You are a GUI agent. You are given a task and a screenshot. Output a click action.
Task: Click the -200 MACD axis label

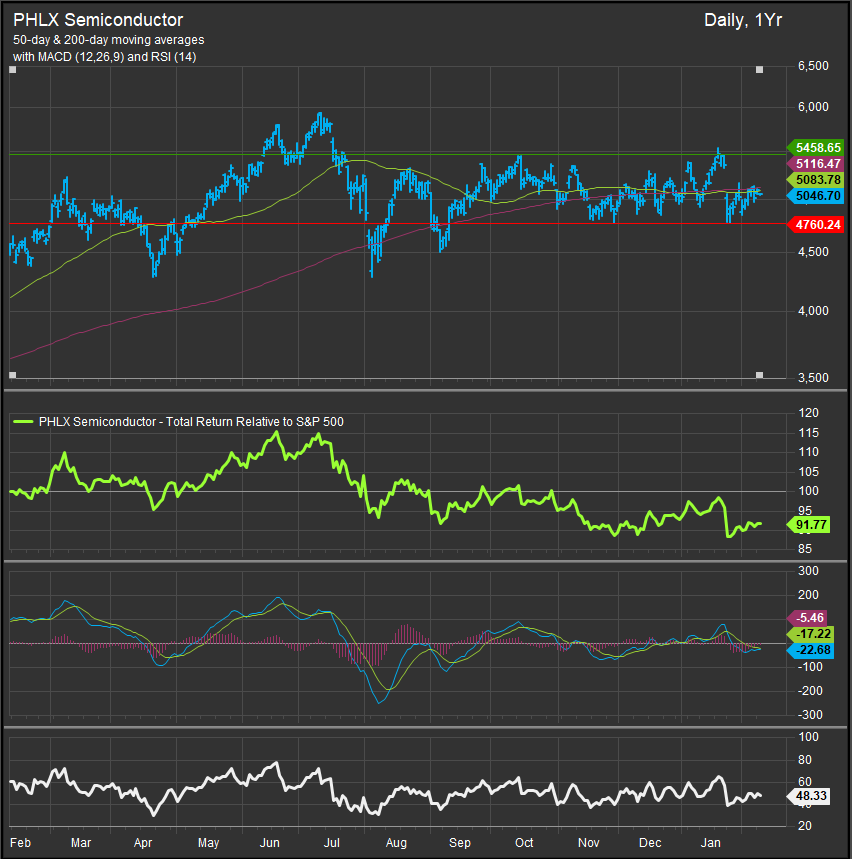click(809, 691)
